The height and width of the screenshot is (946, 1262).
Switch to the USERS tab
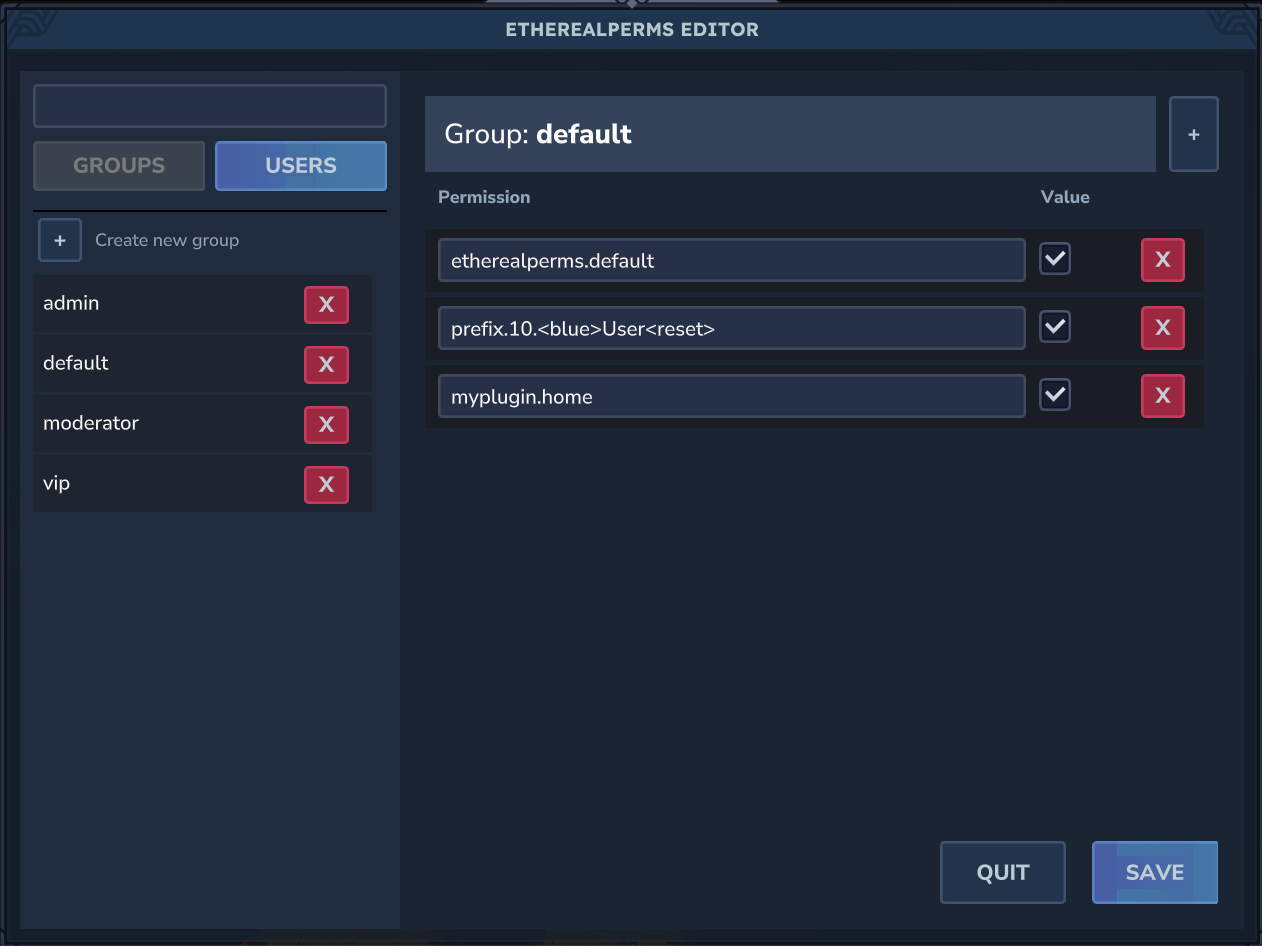[x=300, y=165]
